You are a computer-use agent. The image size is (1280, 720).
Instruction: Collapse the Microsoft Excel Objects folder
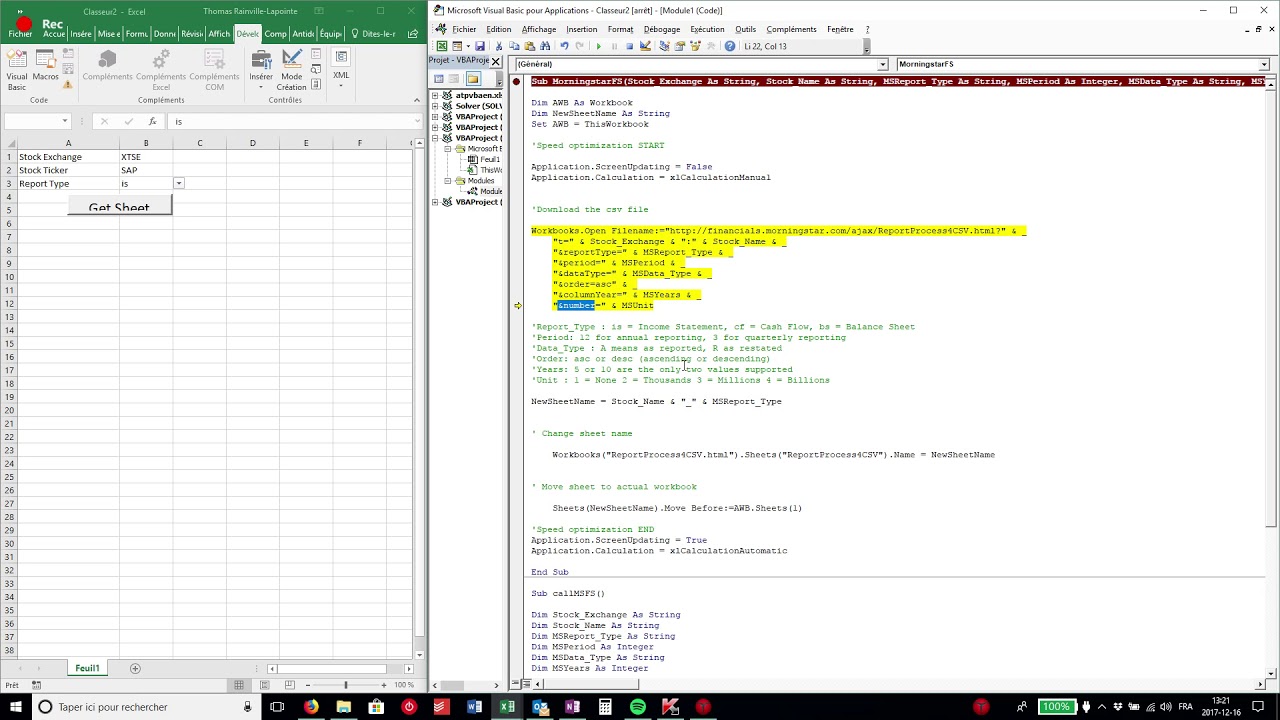[448, 149]
